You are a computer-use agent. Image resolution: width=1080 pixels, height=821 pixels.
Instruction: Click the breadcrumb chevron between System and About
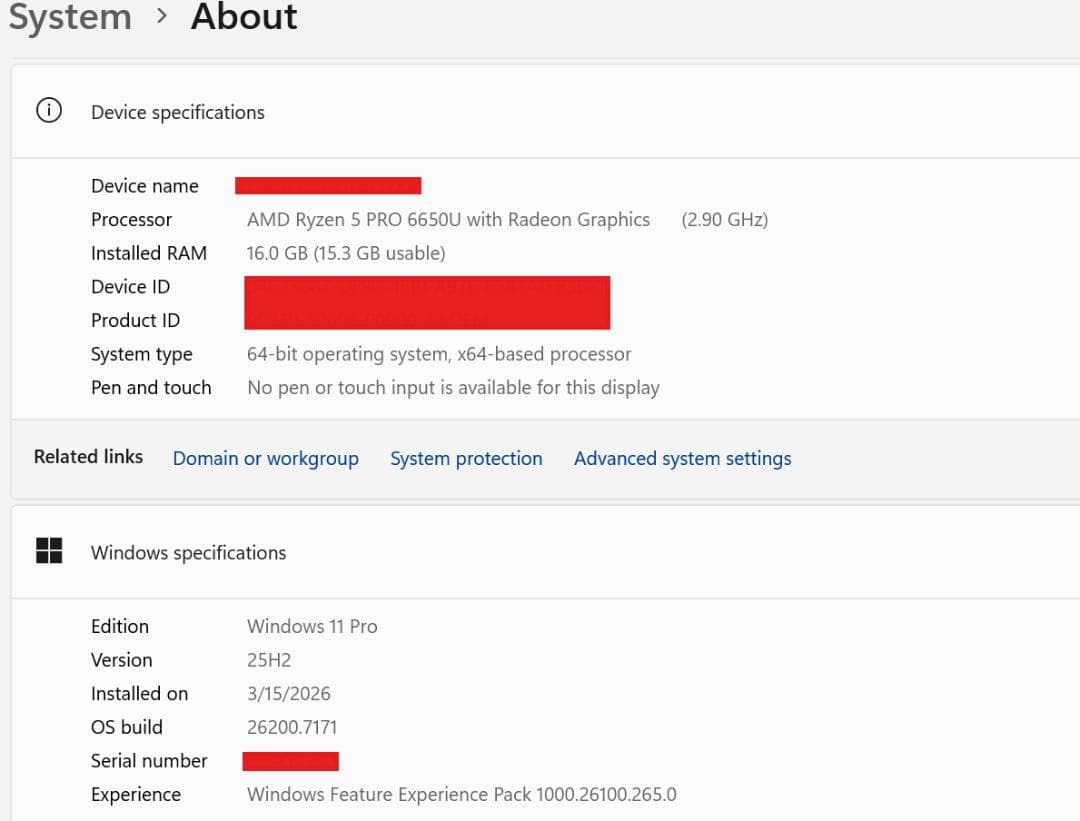tap(162, 15)
